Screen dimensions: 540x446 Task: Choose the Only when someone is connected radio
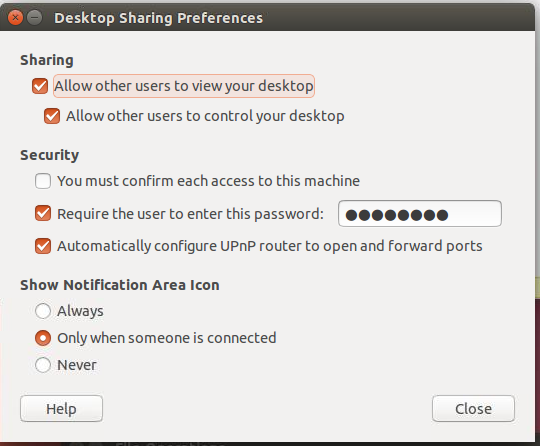tap(43, 338)
